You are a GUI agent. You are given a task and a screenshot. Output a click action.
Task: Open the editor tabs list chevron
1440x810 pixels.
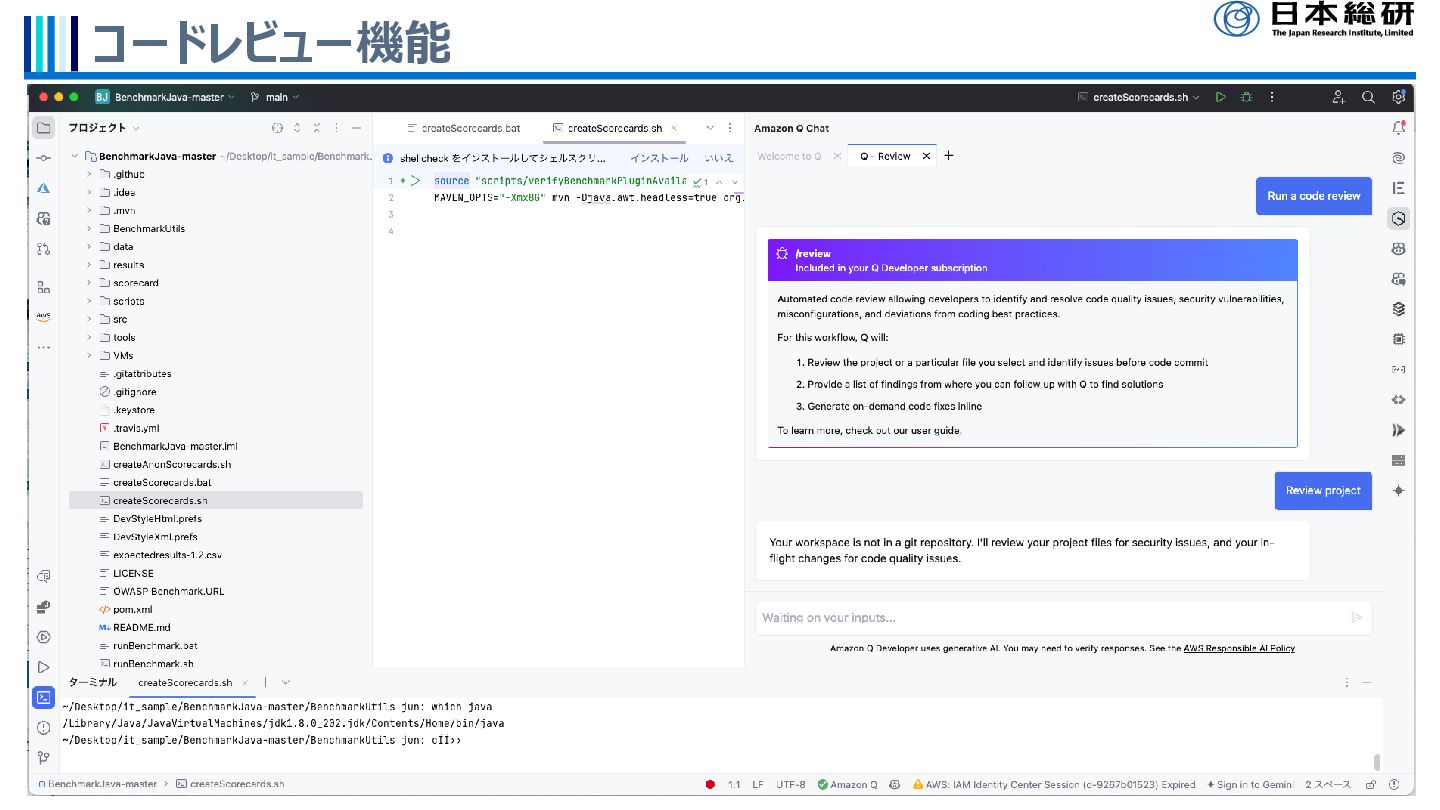click(710, 128)
